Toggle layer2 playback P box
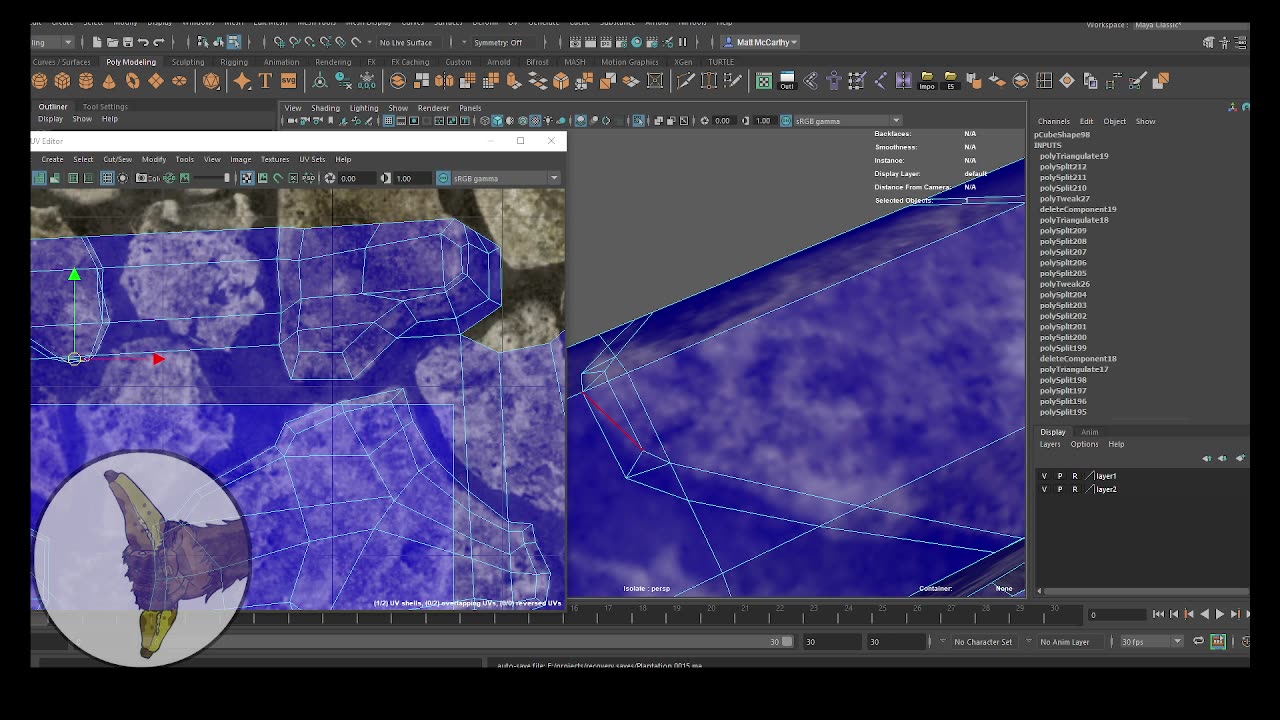Image resolution: width=1280 pixels, height=720 pixels. pos(1060,489)
